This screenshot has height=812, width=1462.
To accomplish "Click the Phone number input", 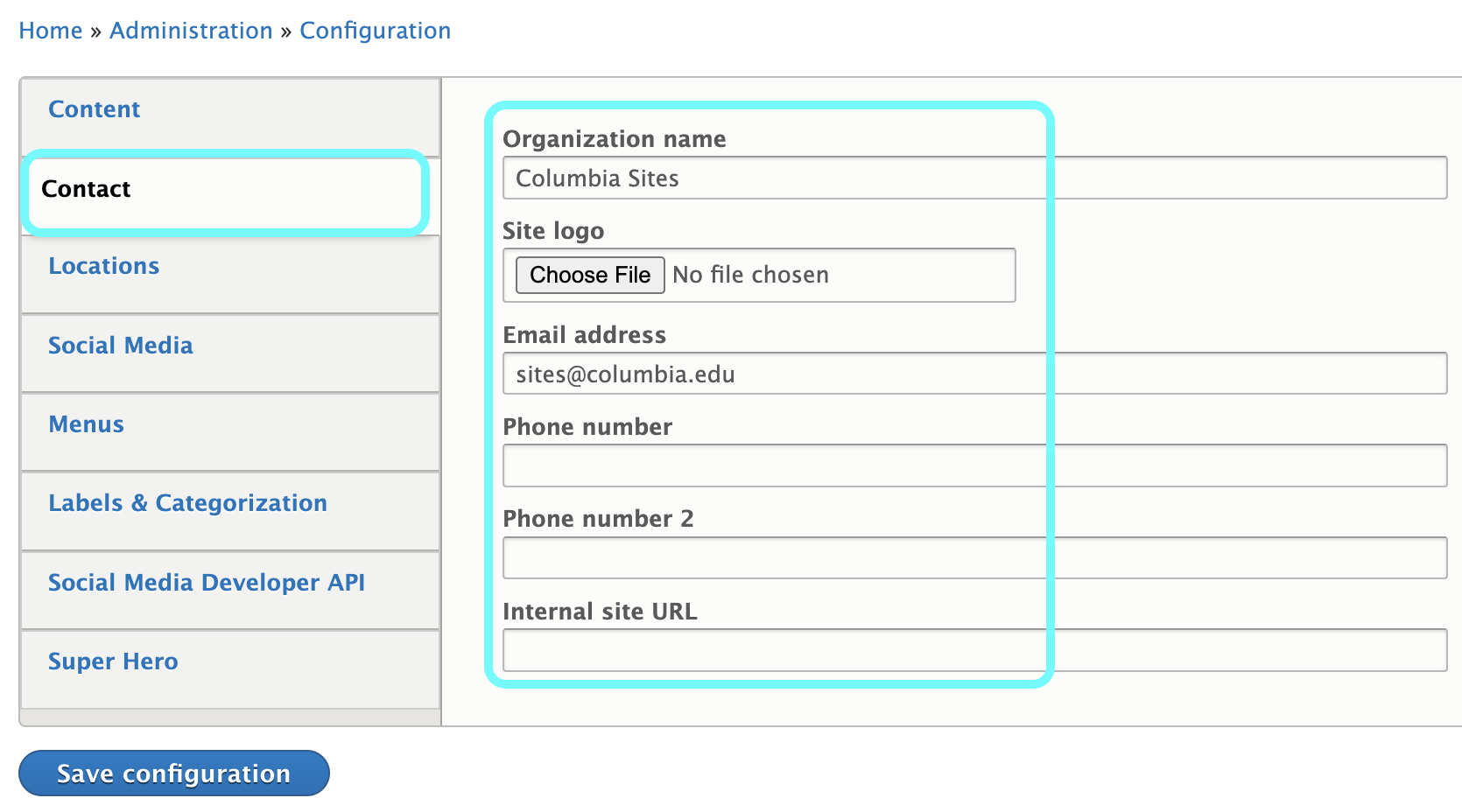I will coord(774,465).
